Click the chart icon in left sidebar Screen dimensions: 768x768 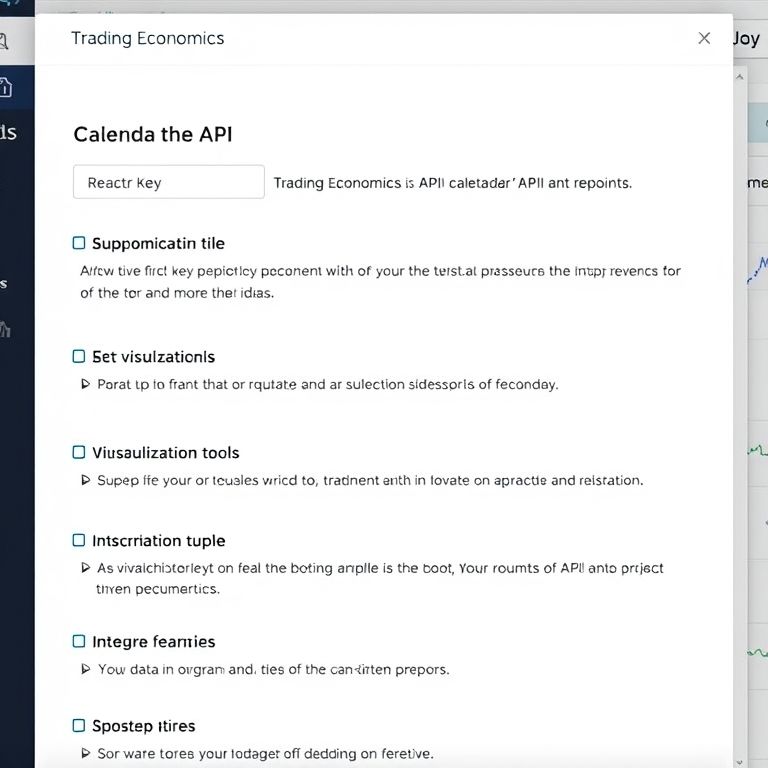click(6, 328)
